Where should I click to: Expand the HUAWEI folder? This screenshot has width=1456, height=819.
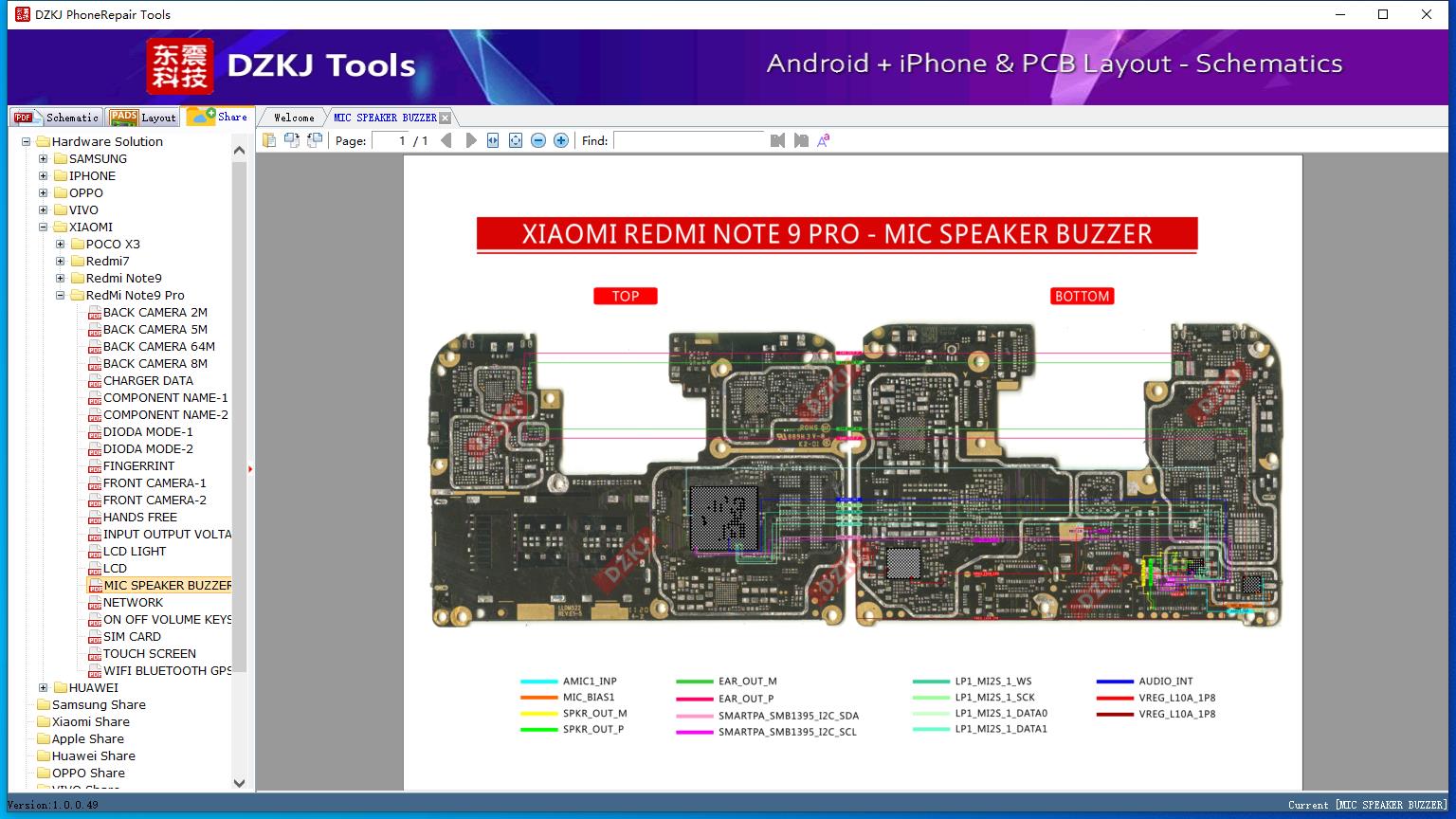[43, 688]
